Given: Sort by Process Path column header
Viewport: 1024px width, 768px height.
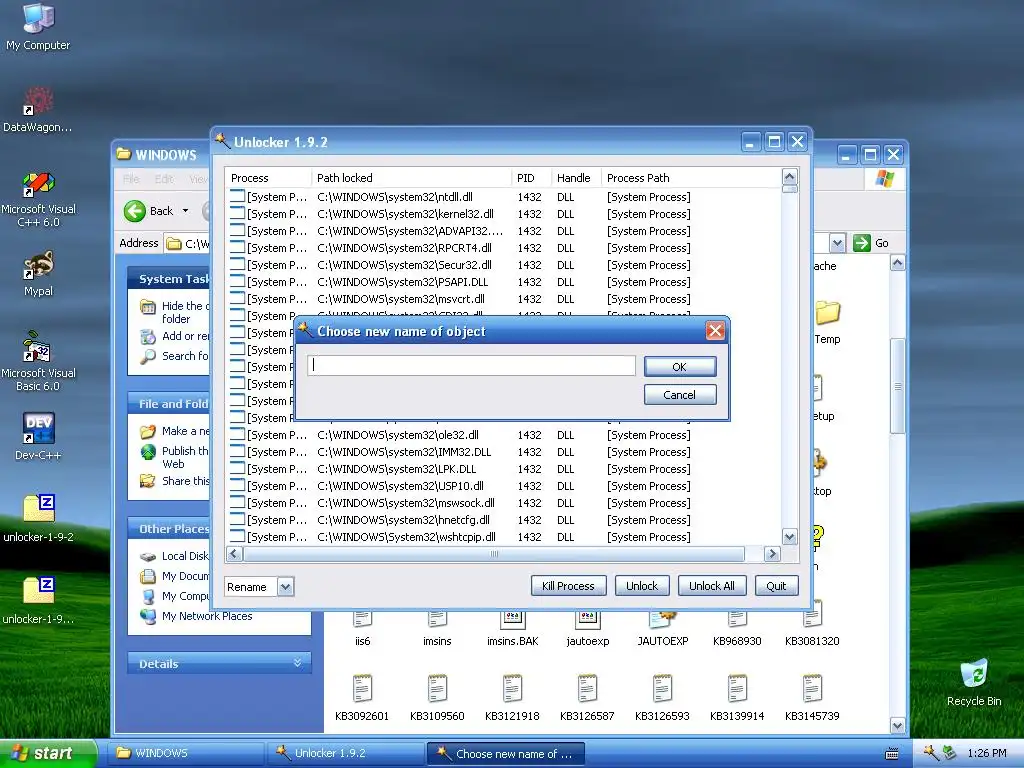Looking at the screenshot, I should click(691, 178).
